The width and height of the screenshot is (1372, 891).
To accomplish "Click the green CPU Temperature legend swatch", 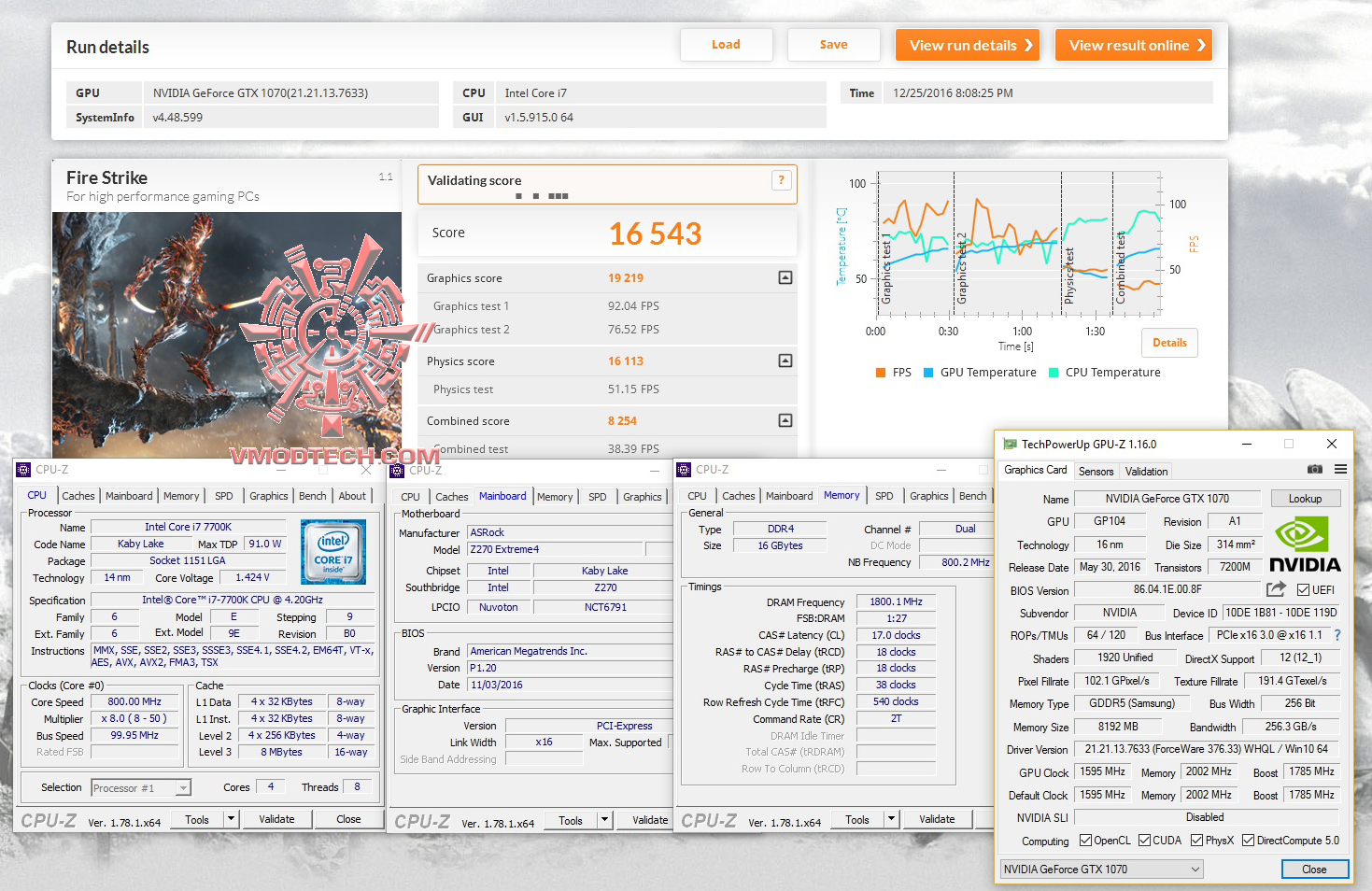I will tap(1054, 373).
